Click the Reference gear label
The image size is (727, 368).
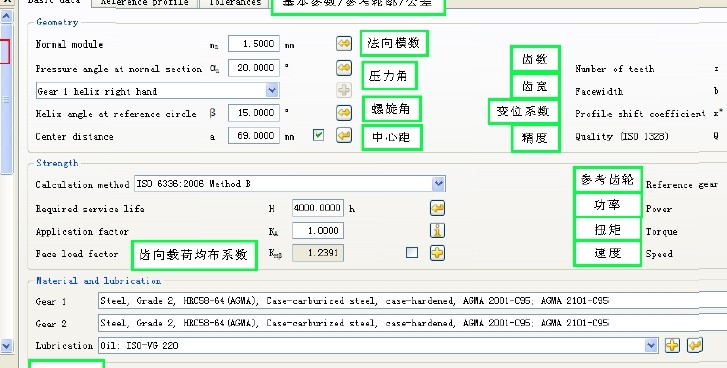click(682, 184)
